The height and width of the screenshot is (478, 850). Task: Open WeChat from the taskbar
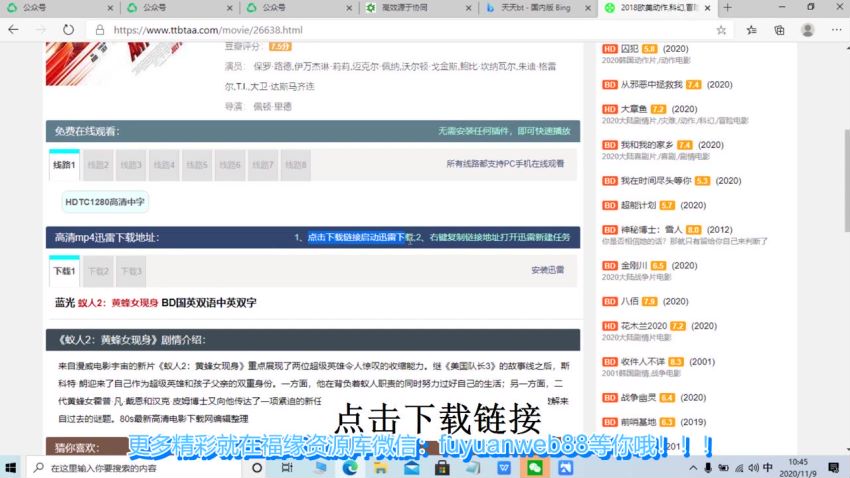tap(535, 468)
